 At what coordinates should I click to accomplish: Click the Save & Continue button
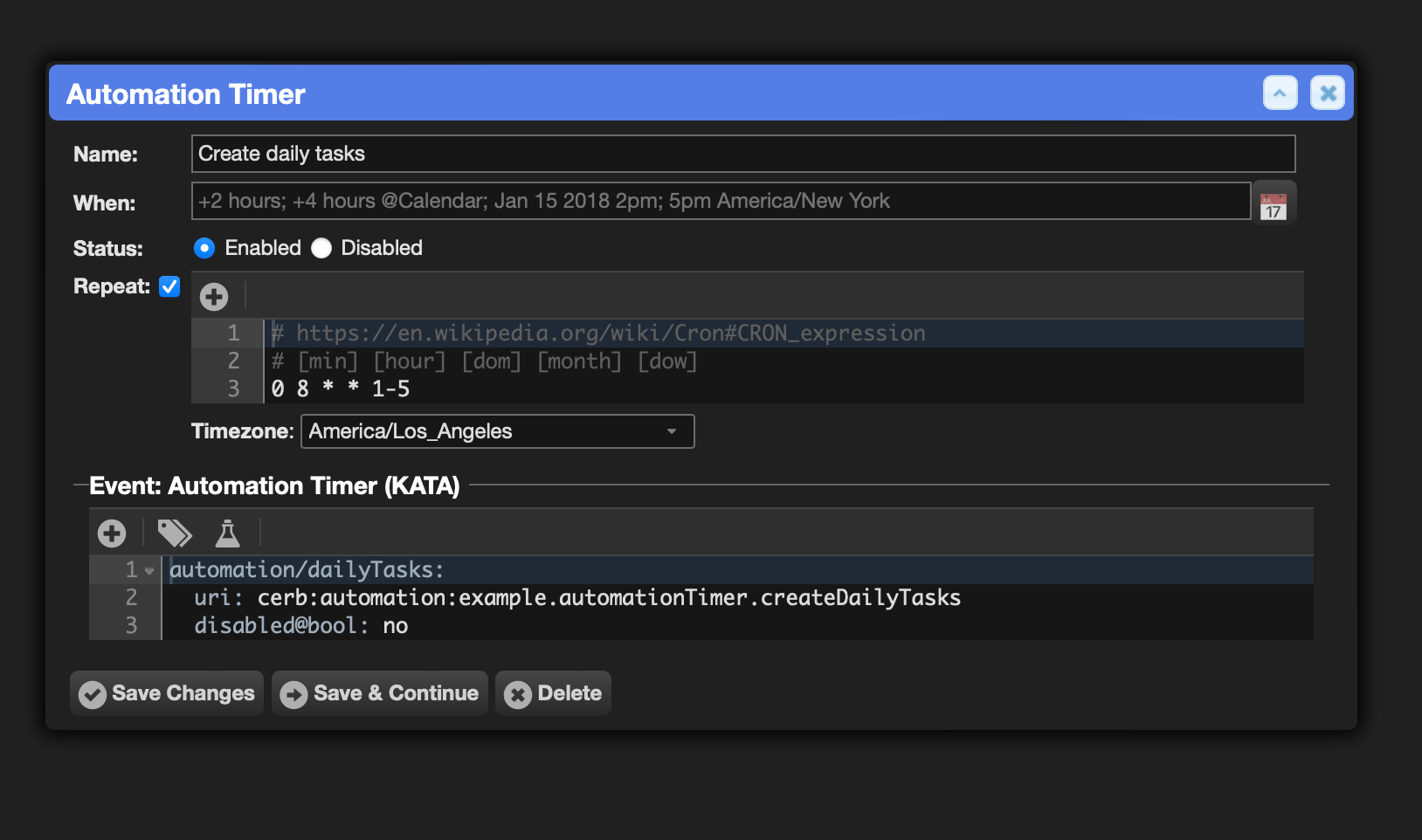pyautogui.click(x=380, y=693)
